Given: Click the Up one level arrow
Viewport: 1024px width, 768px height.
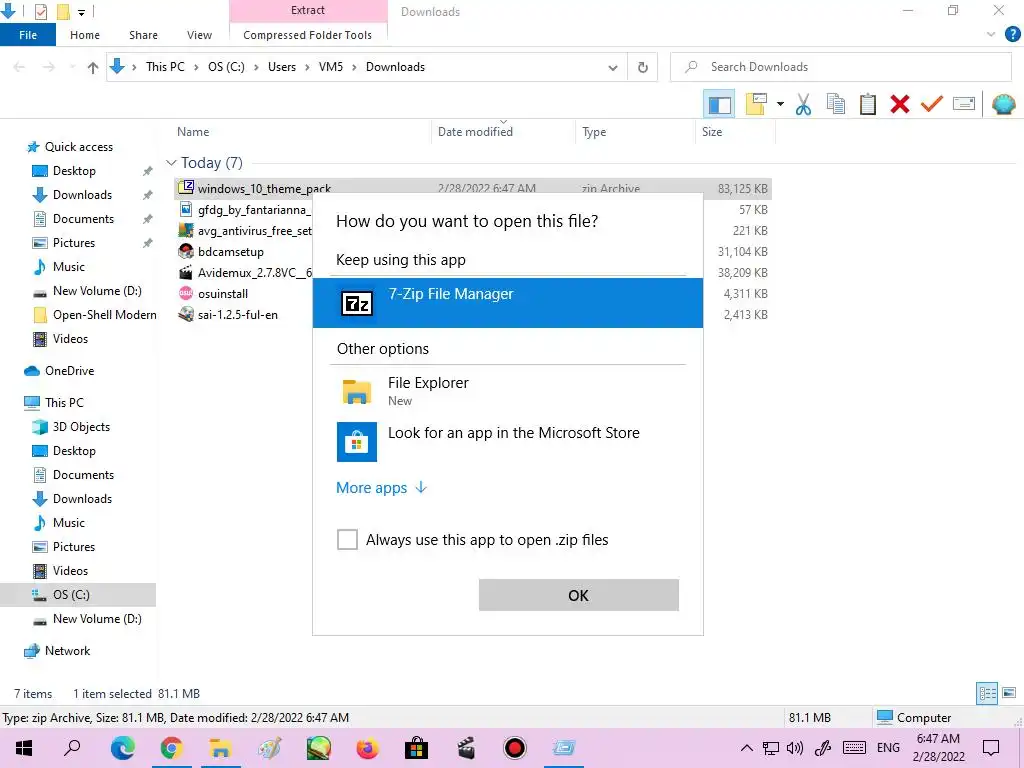Looking at the screenshot, I should (x=93, y=67).
